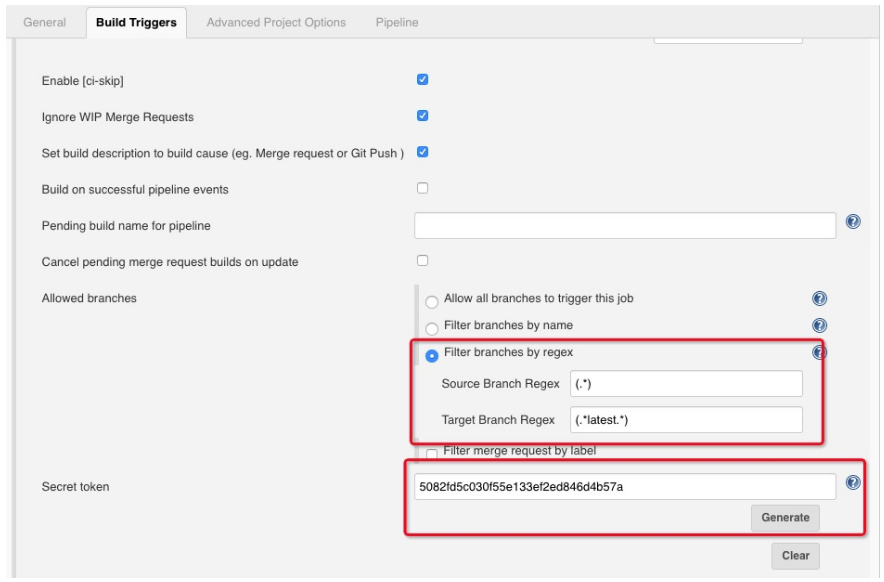Go to the Pipeline tab

tap(397, 23)
